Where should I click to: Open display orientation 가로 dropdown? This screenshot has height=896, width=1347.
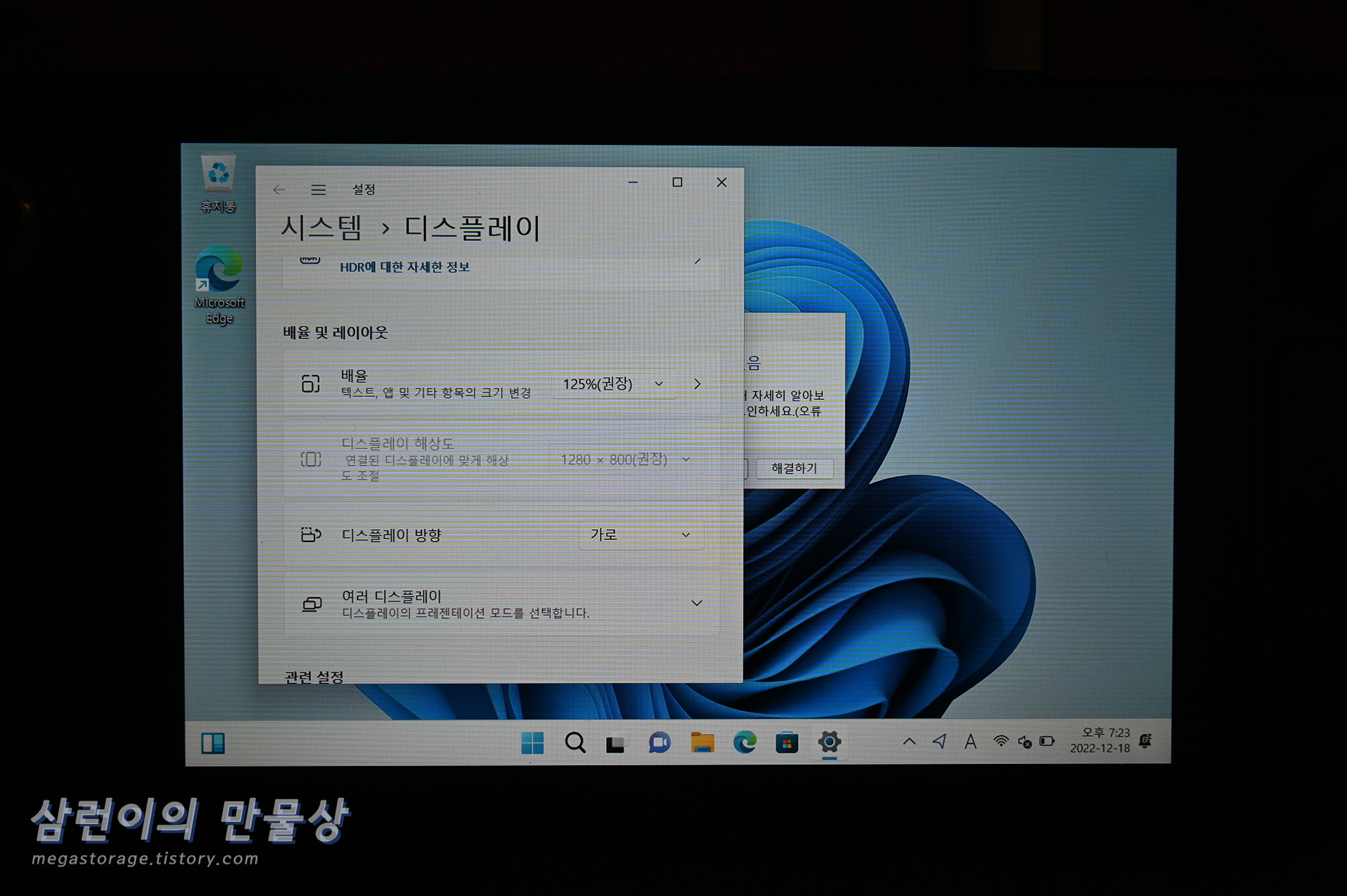(640, 535)
